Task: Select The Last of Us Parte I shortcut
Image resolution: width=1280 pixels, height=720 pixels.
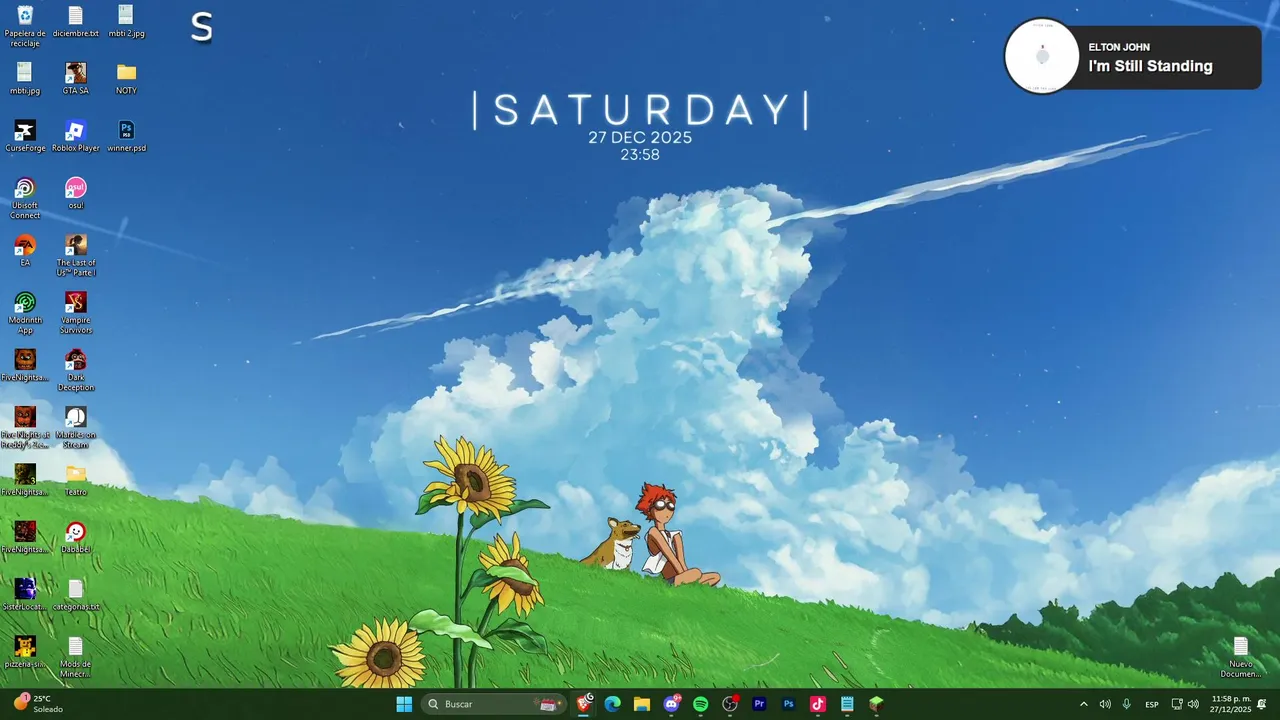Action: pyautogui.click(x=76, y=256)
